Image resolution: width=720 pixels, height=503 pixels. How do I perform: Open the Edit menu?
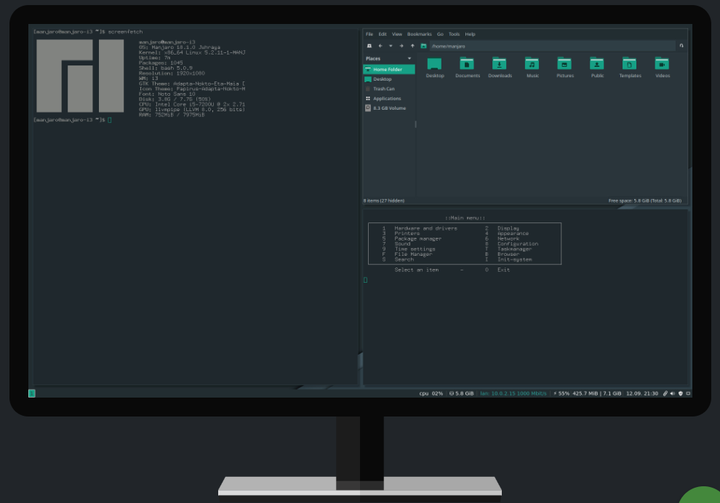coord(382,34)
